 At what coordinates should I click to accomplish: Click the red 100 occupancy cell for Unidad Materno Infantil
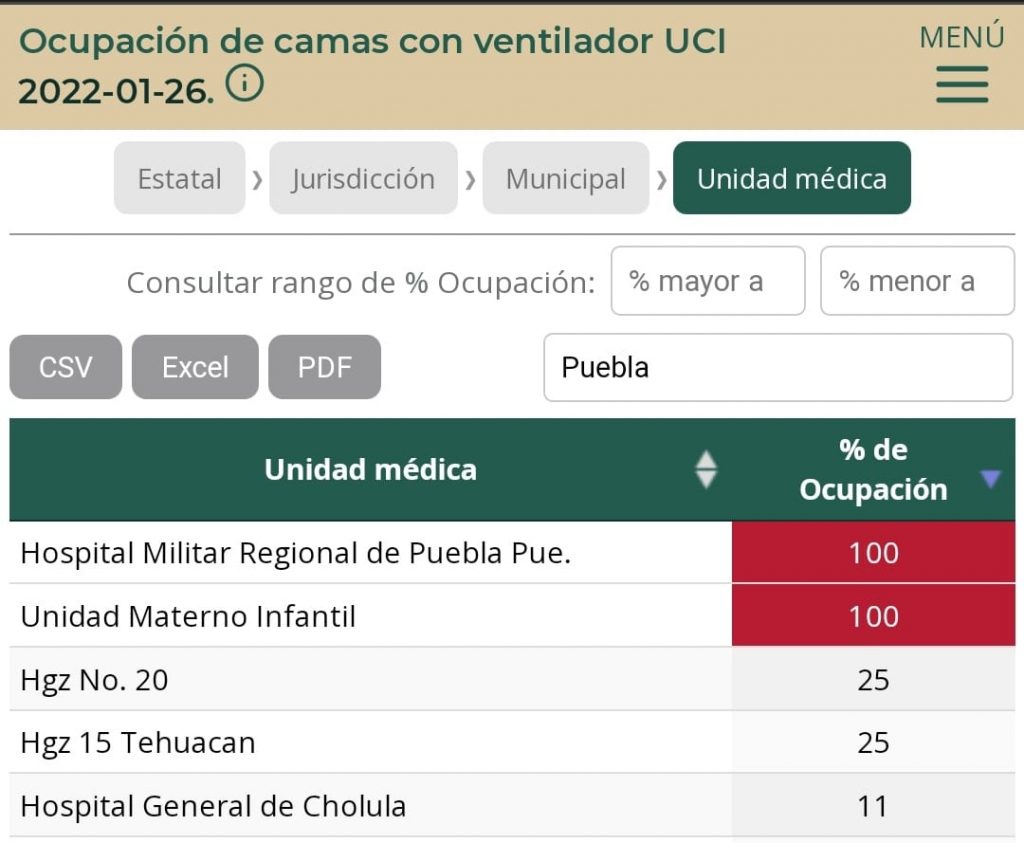[873, 617]
